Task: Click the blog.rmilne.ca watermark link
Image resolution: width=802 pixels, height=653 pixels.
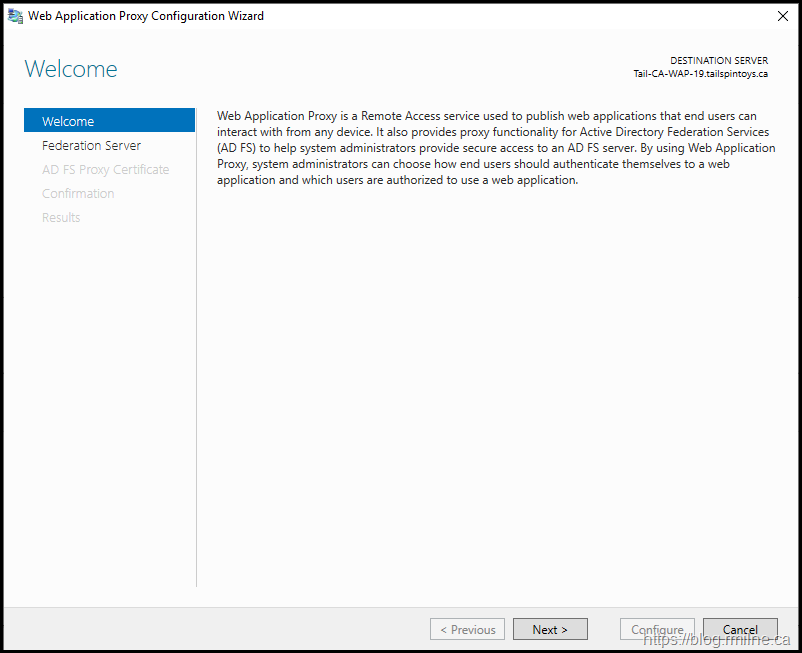Action: click(x=717, y=640)
